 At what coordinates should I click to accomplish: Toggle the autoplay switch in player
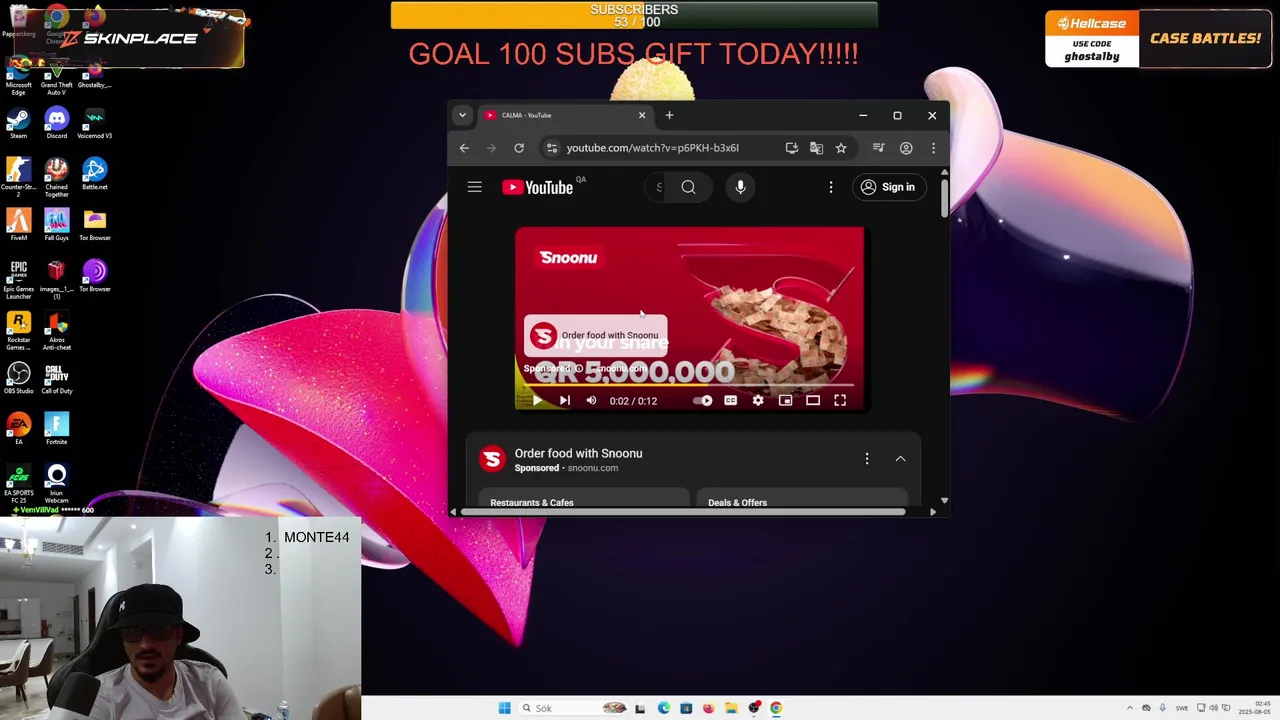(703, 400)
